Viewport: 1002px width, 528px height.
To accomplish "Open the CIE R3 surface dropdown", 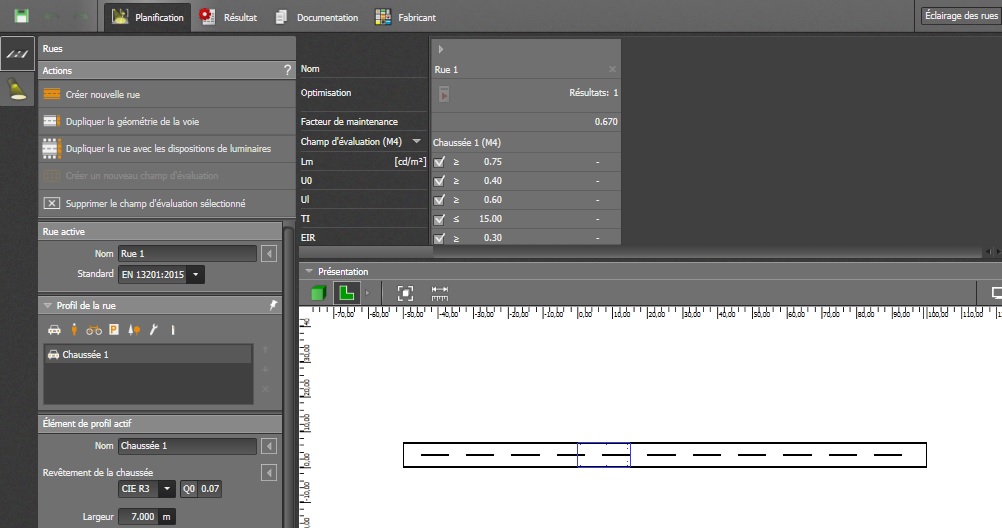I will pos(167,488).
